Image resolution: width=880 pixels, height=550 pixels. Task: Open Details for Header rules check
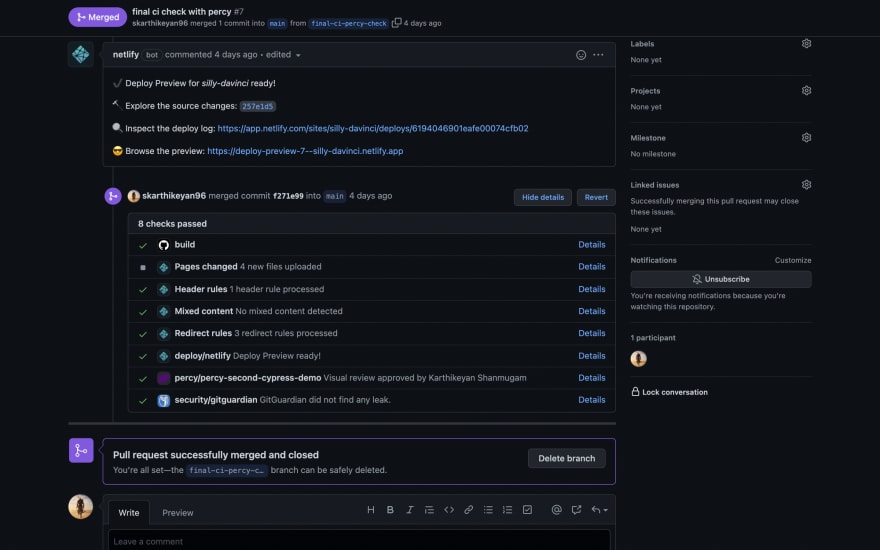pos(592,289)
